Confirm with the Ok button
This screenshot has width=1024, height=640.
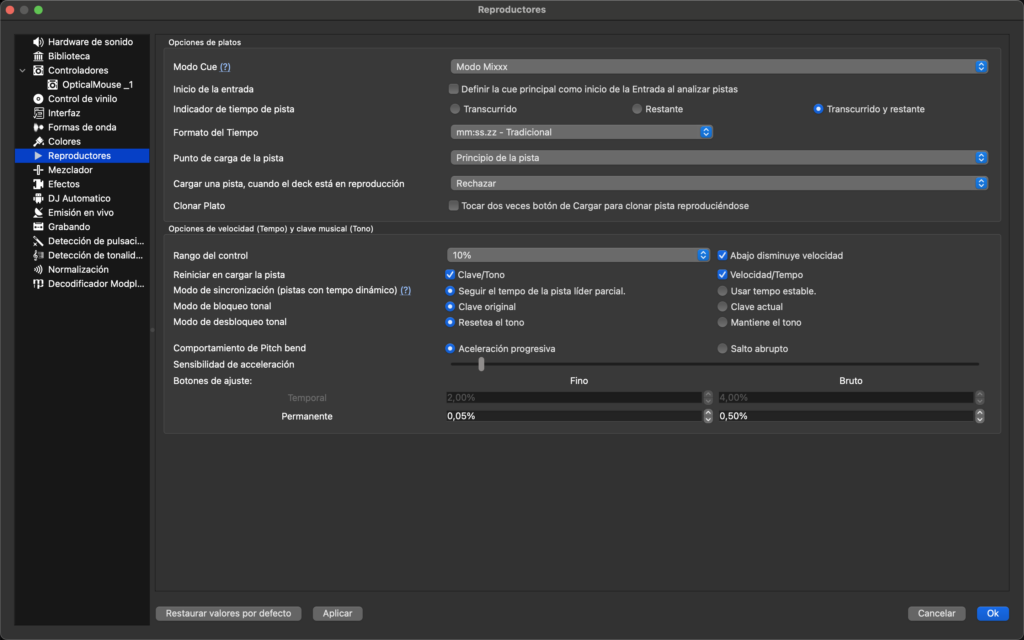[993, 613]
